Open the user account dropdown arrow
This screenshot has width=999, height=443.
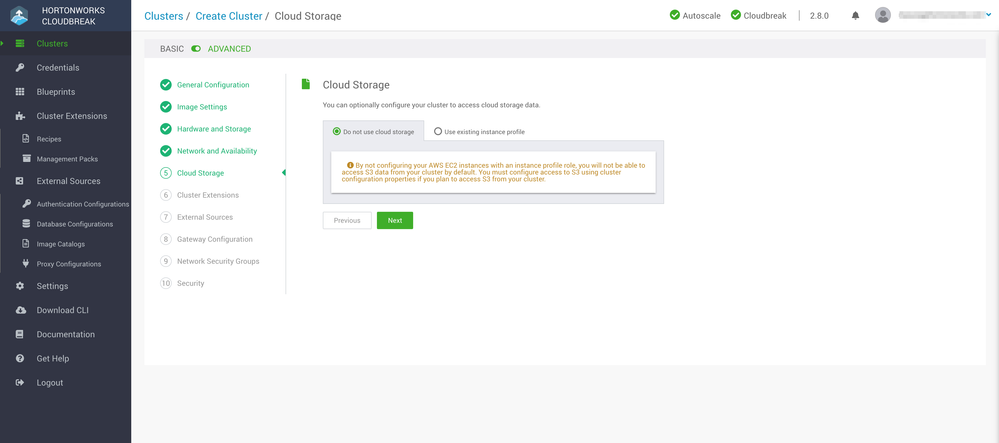coord(986,14)
